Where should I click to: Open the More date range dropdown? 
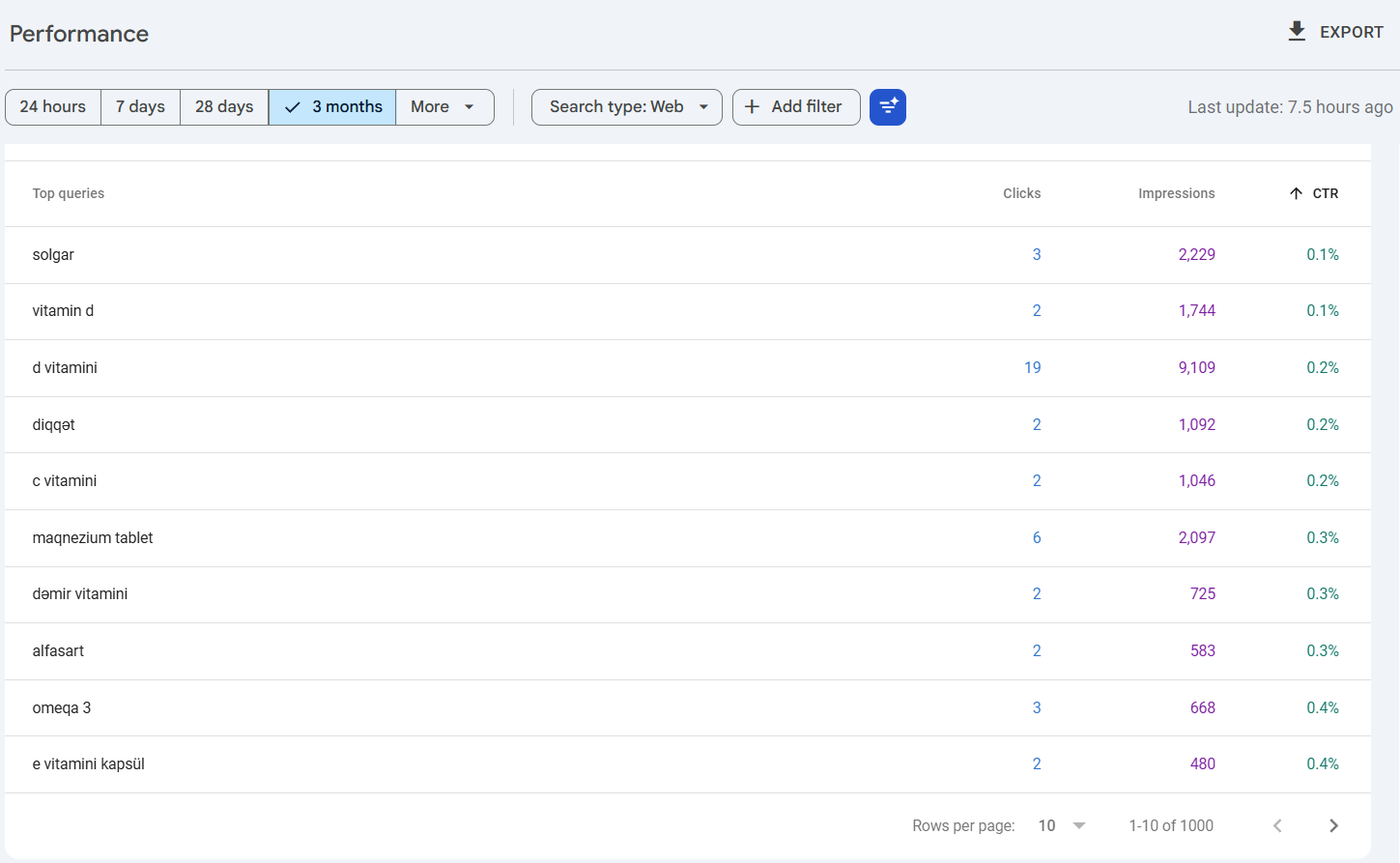point(443,107)
